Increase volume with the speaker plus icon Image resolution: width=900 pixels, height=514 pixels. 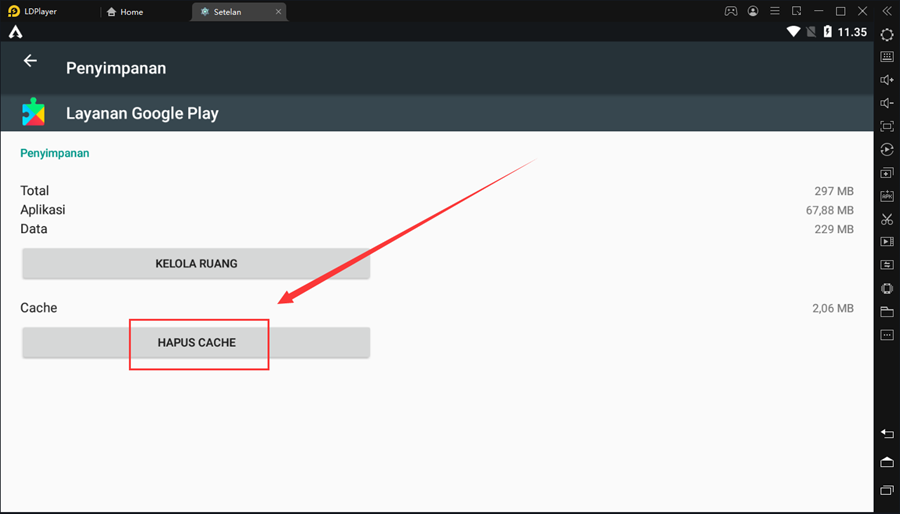coord(887,80)
